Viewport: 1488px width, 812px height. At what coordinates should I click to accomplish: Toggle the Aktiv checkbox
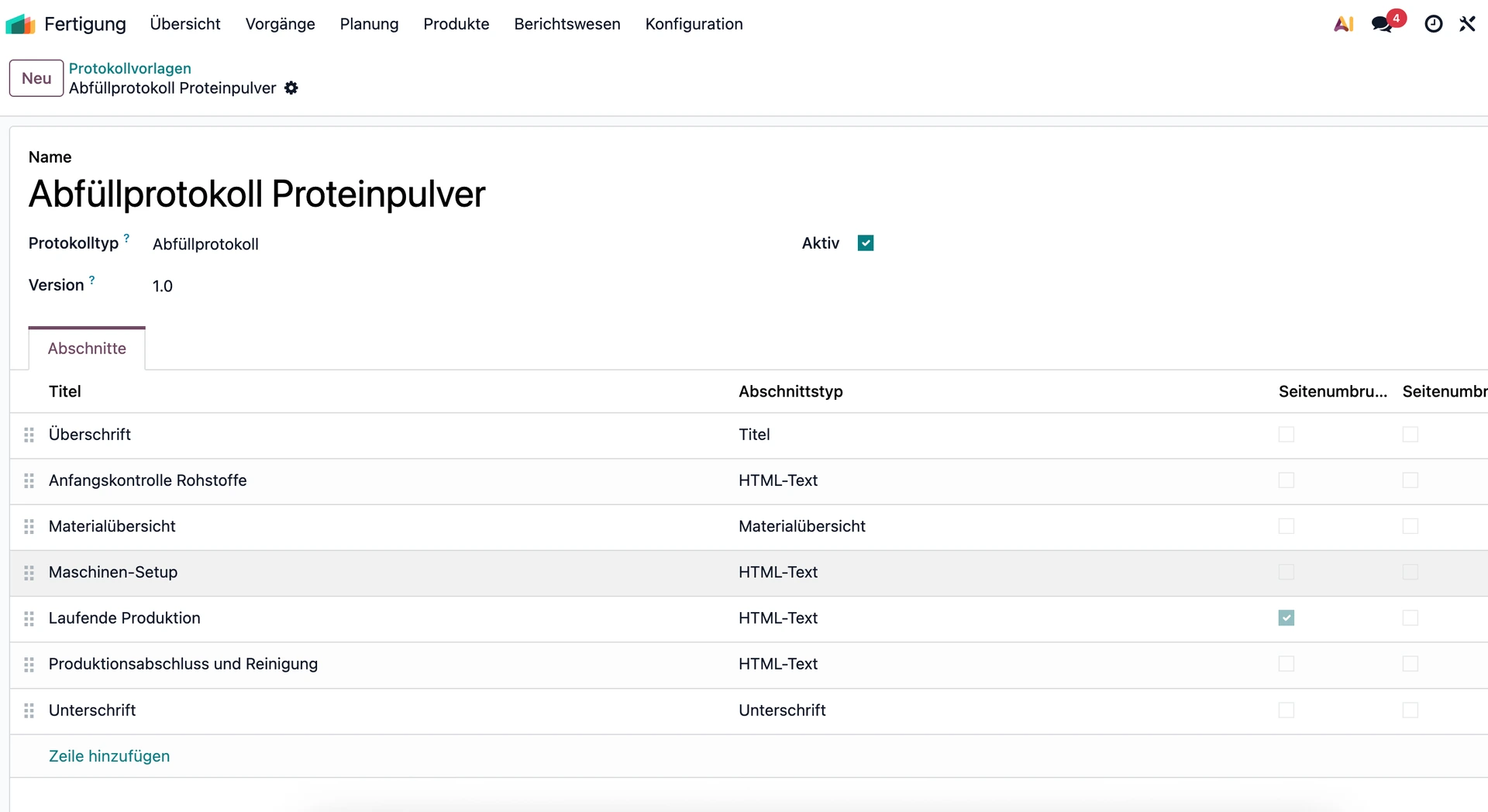(866, 243)
